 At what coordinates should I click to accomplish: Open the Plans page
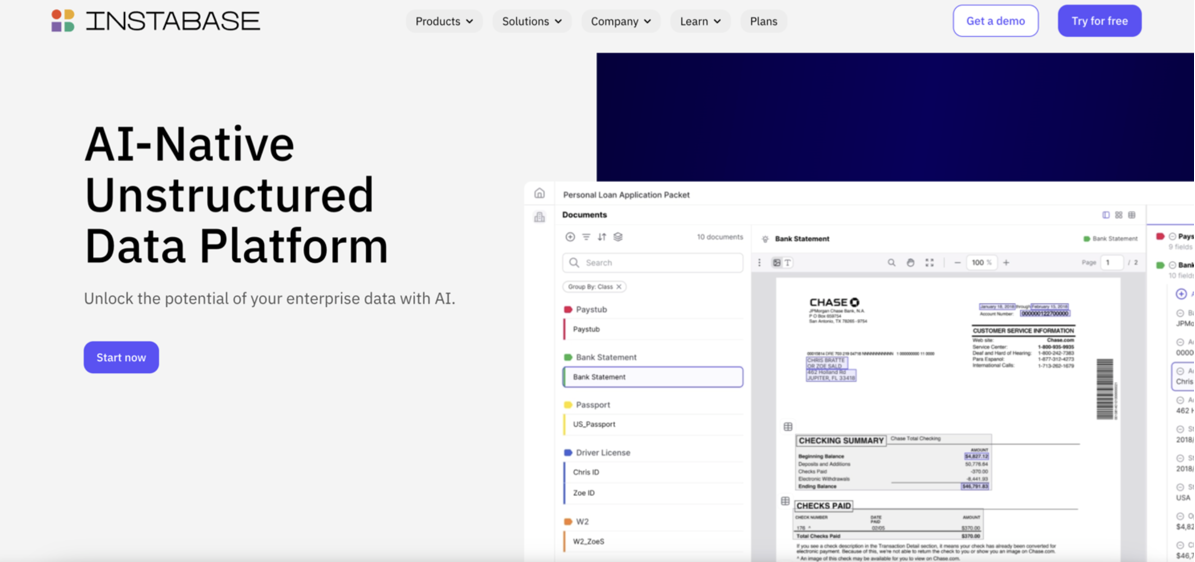764,21
